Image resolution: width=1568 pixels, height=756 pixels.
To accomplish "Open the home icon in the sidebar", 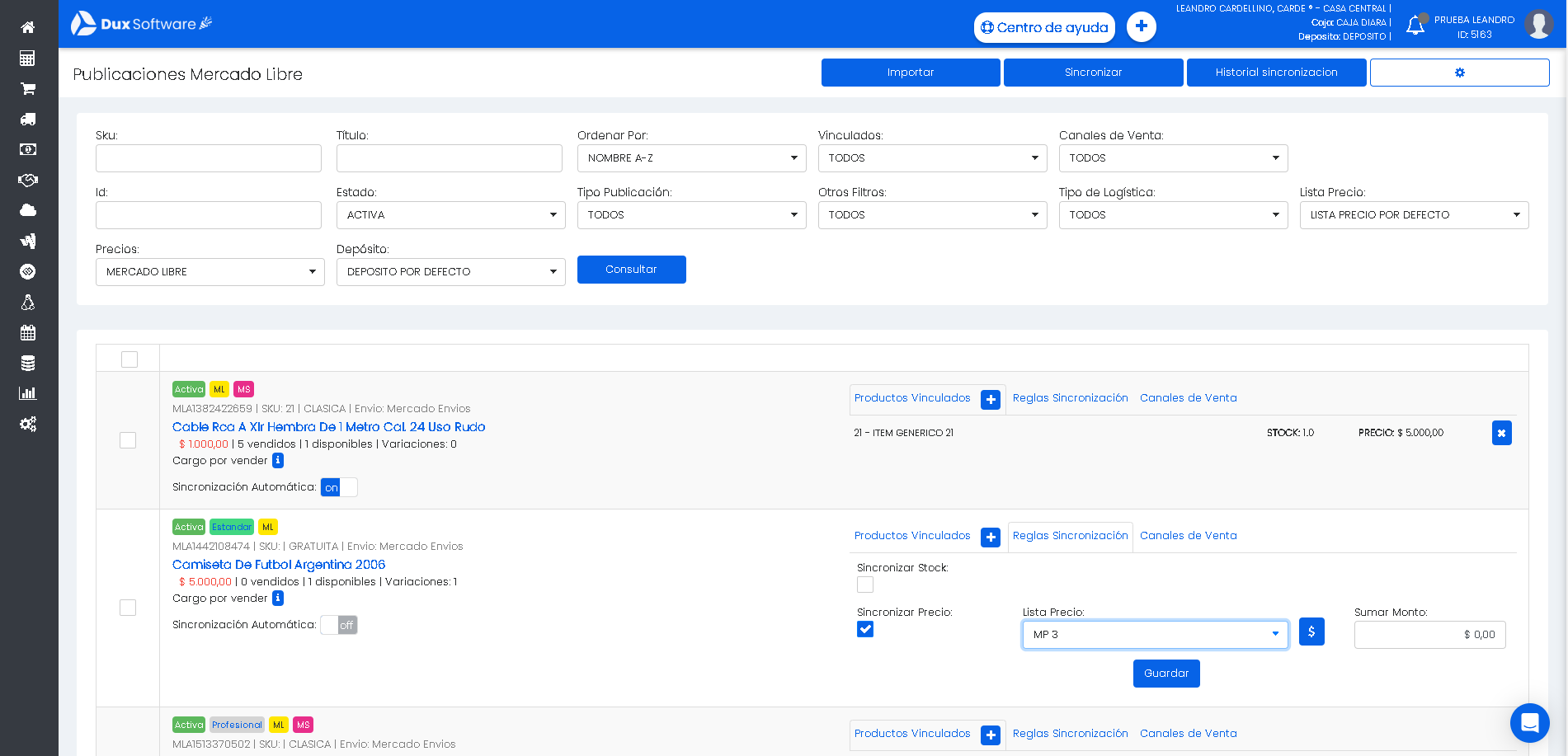I will pos(28,27).
